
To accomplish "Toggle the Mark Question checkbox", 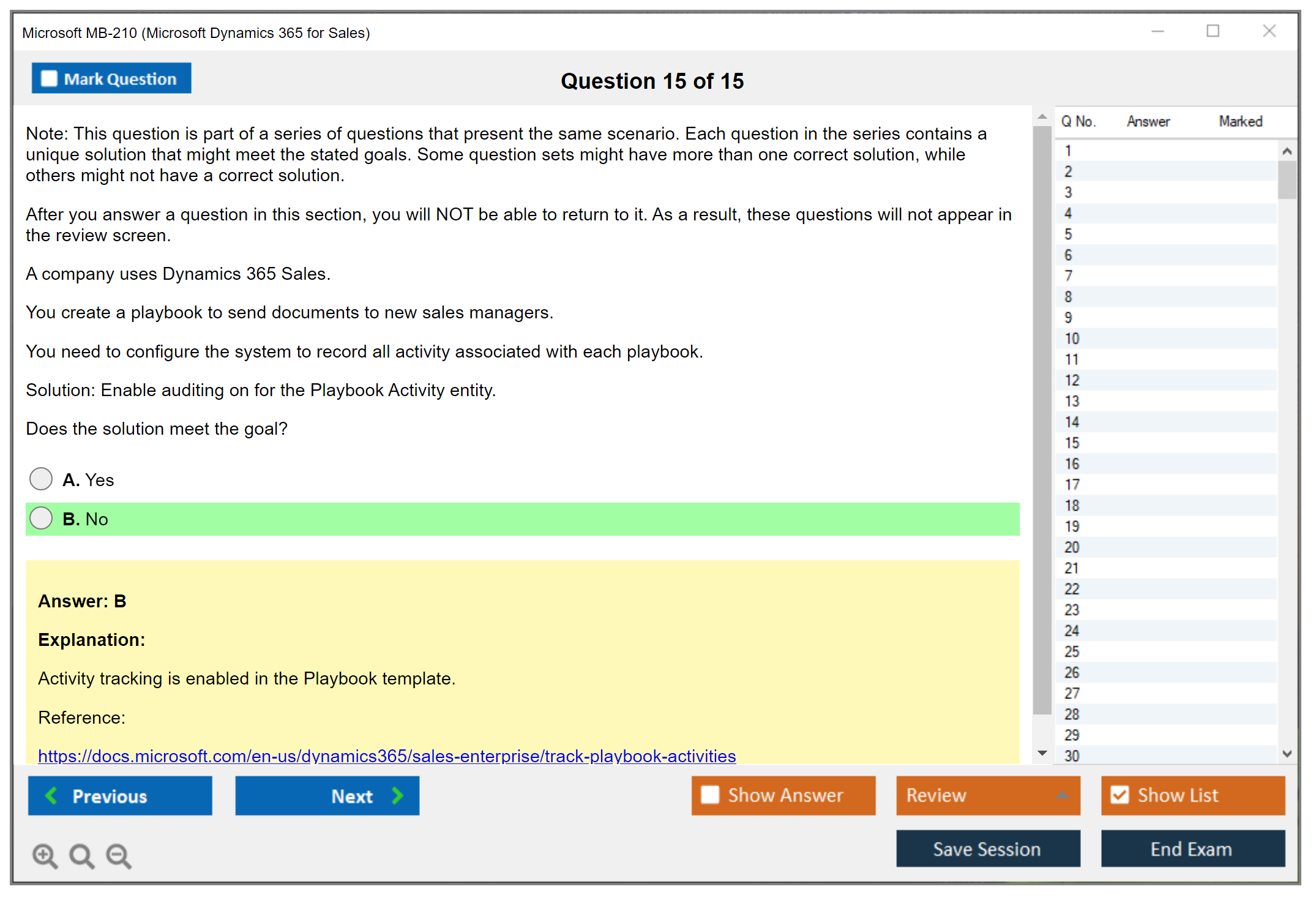I will [49, 79].
